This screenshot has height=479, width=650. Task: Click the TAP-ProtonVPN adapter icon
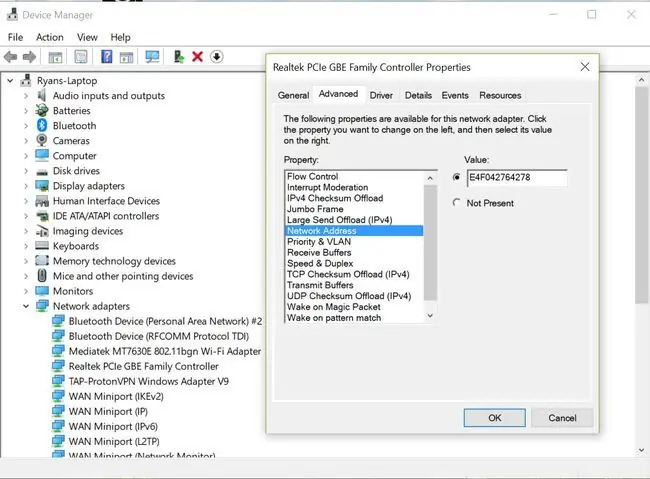coord(58,381)
